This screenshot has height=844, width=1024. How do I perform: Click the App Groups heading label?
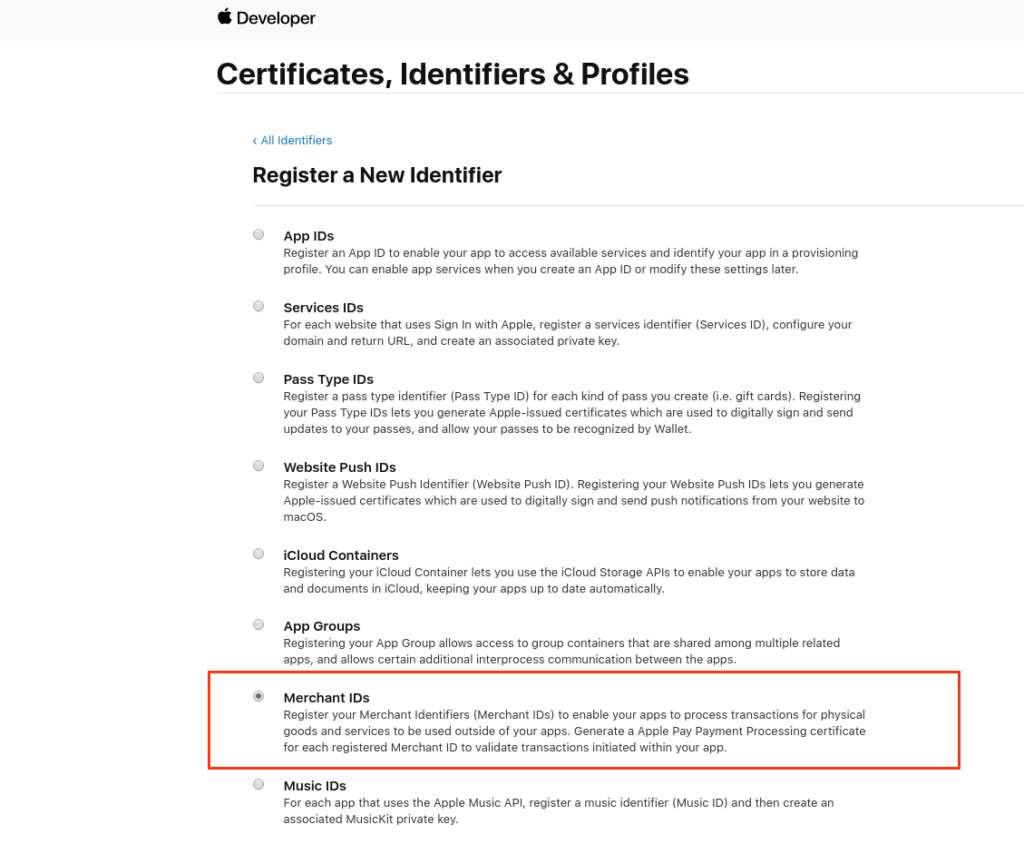click(322, 626)
